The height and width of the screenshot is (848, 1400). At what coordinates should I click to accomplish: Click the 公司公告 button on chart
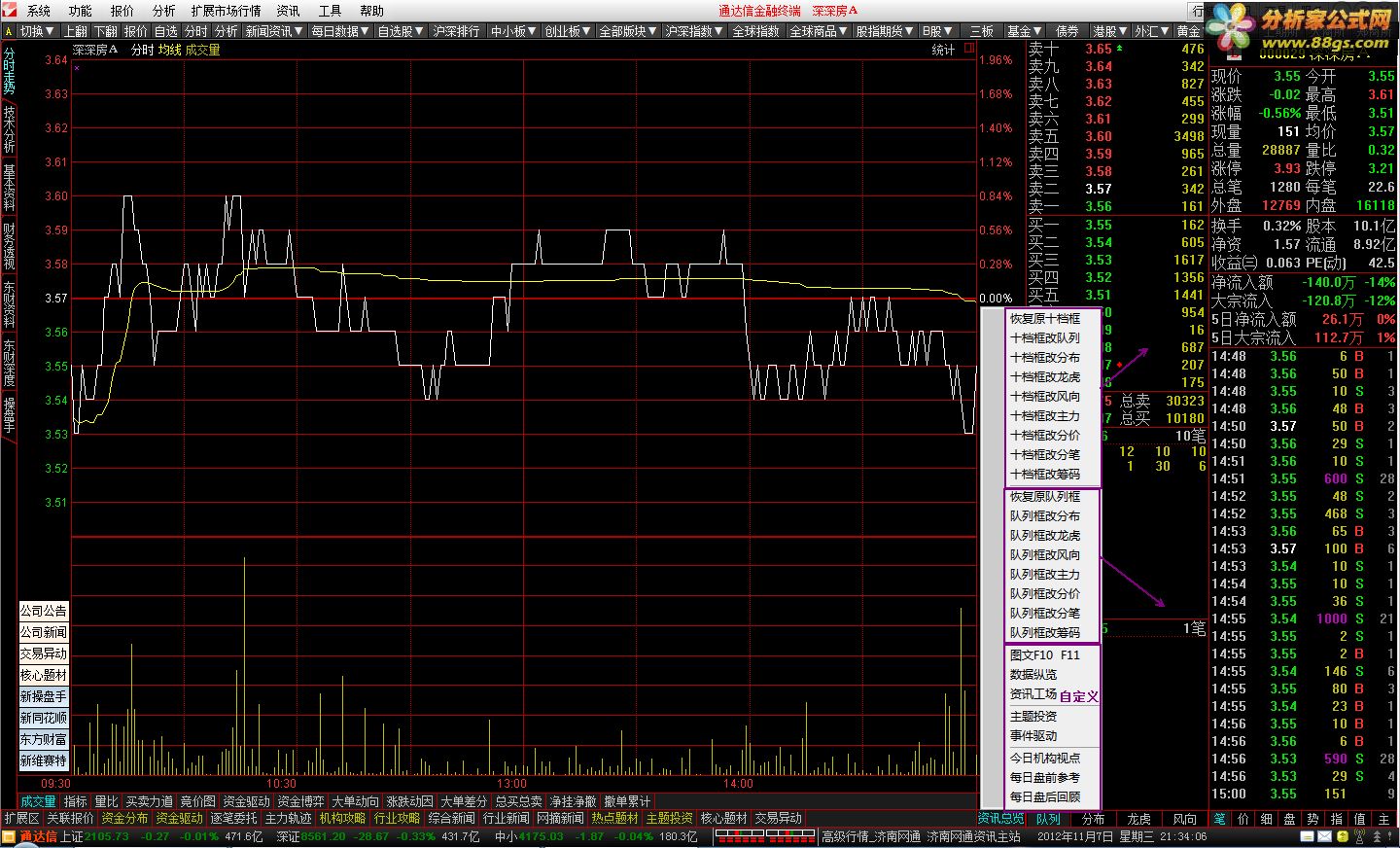click(x=44, y=611)
